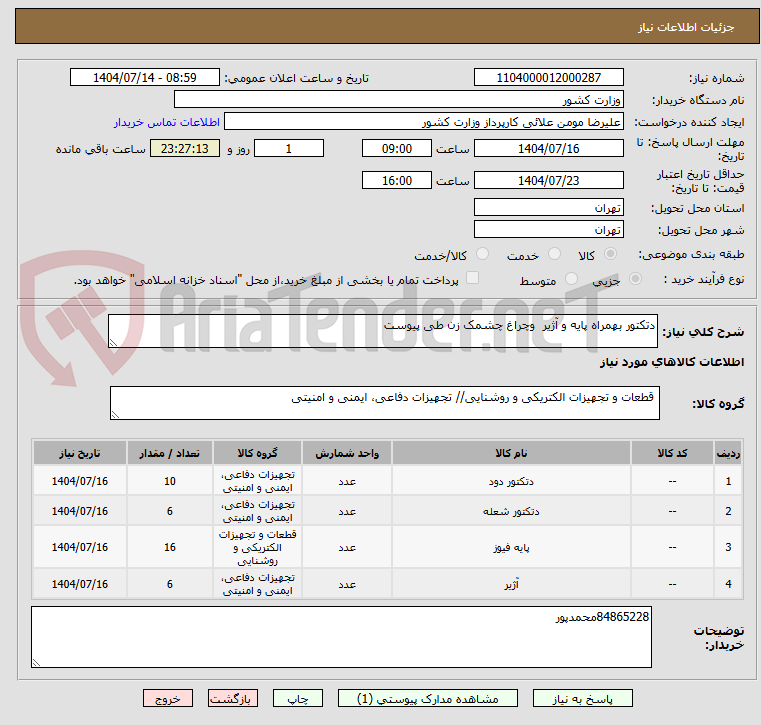Click the item name 'دتکتور شعله'
This screenshot has width=761, height=725.
[x=511, y=511]
